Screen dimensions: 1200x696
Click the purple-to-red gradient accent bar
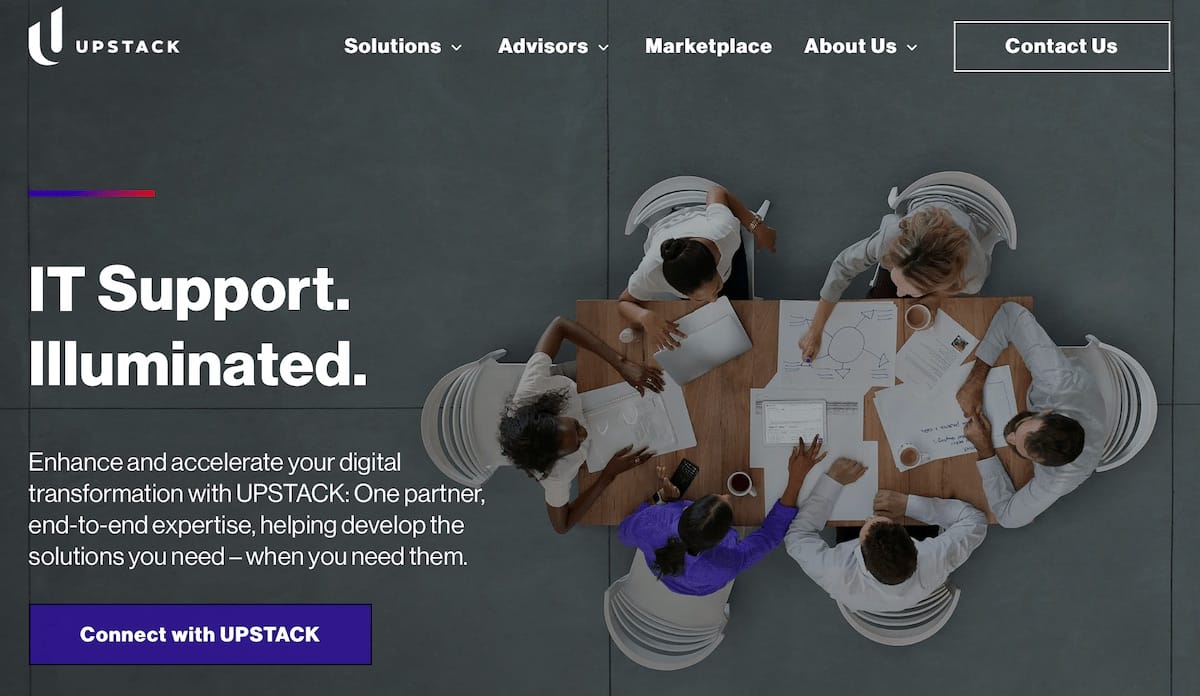point(92,193)
